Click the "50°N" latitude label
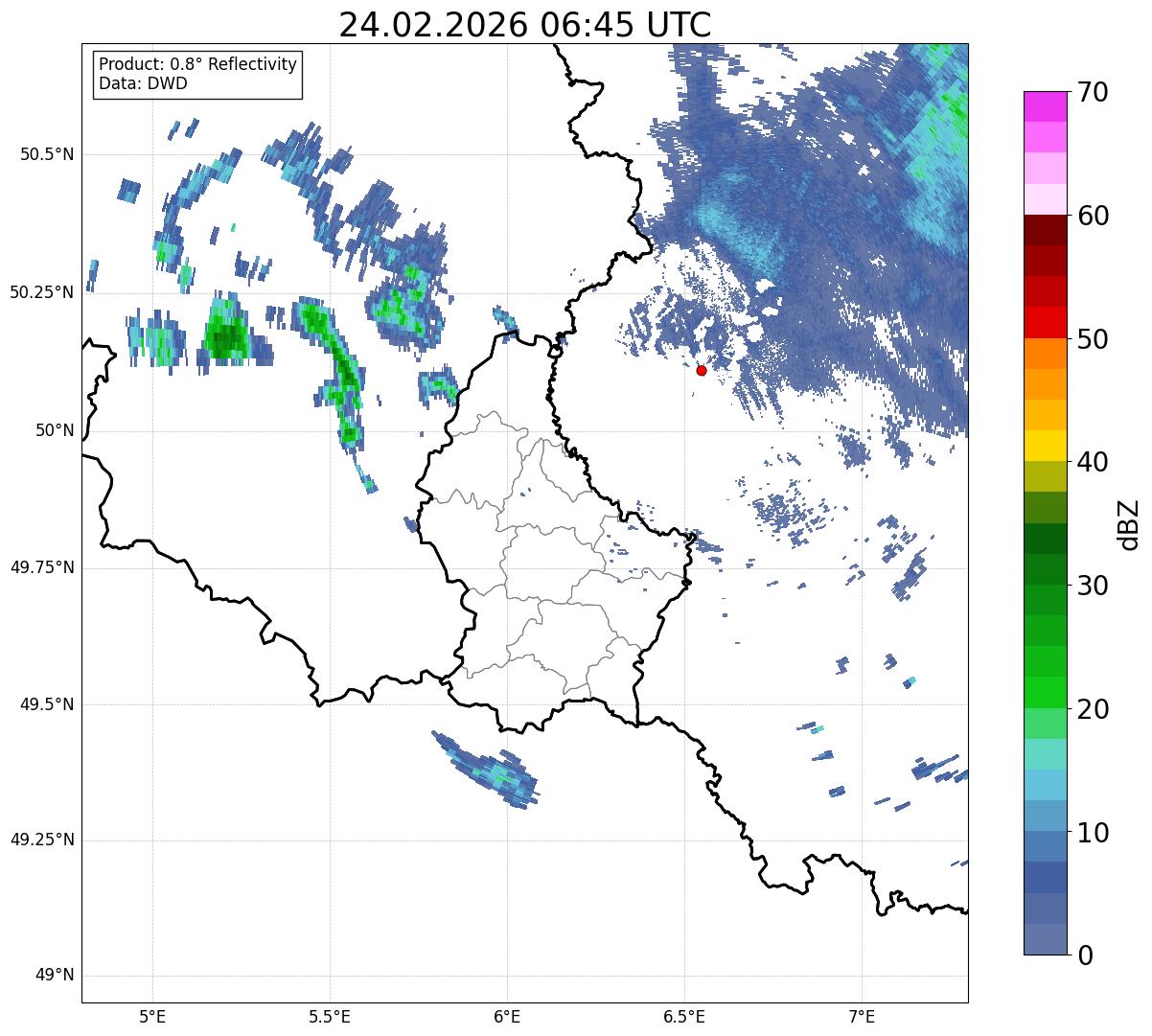Viewport: 1152px width, 1036px height. point(54,430)
